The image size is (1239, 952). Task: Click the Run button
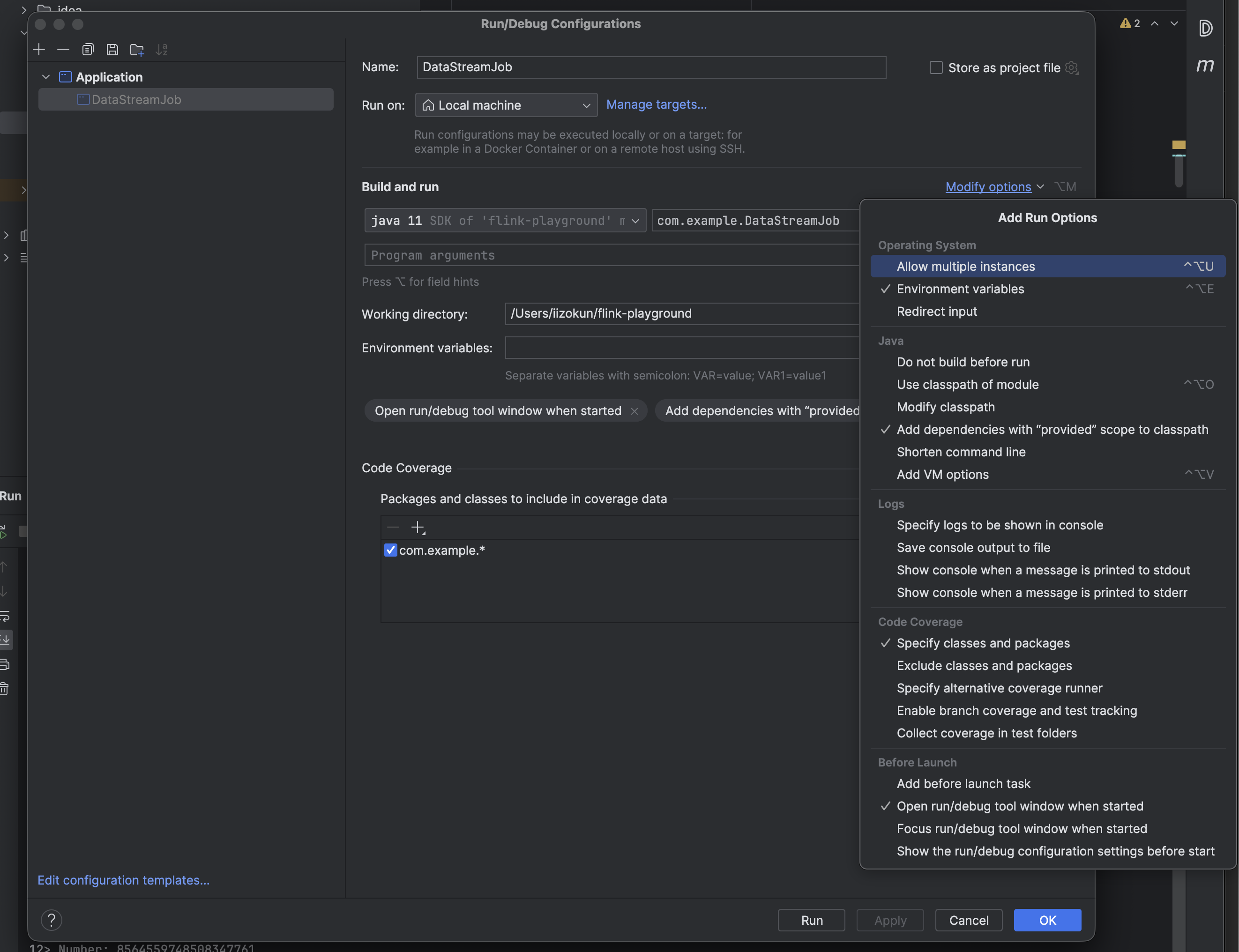click(x=812, y=920)
